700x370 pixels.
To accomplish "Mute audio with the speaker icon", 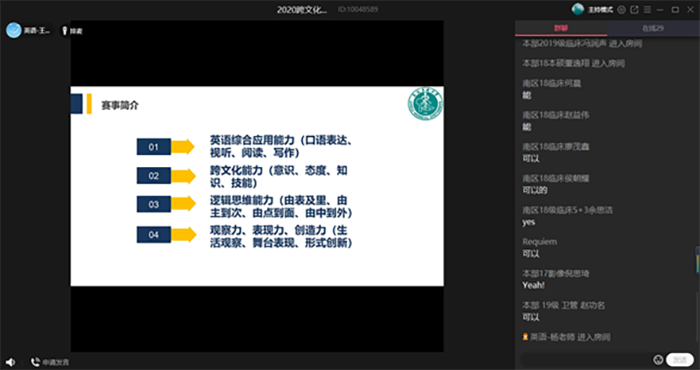I will click(x=10, y=362).
